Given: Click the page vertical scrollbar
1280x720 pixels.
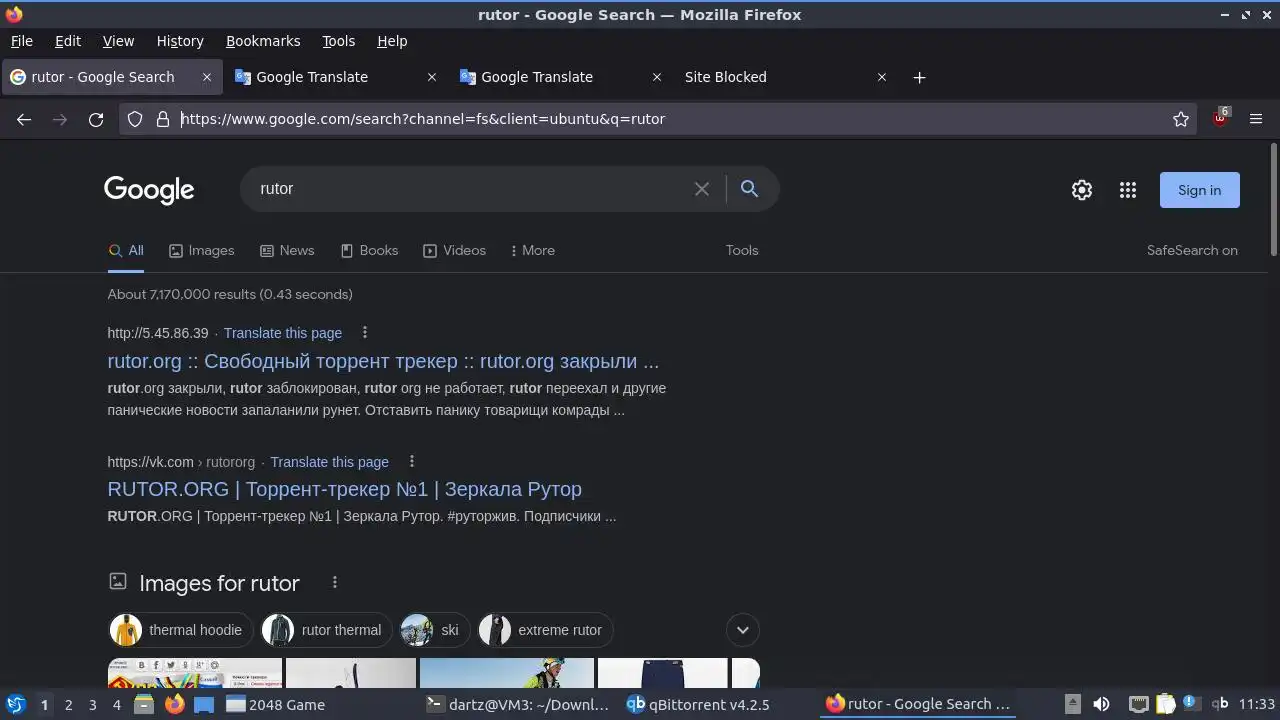Looking at the screenshot, I should pos(1273,200).
